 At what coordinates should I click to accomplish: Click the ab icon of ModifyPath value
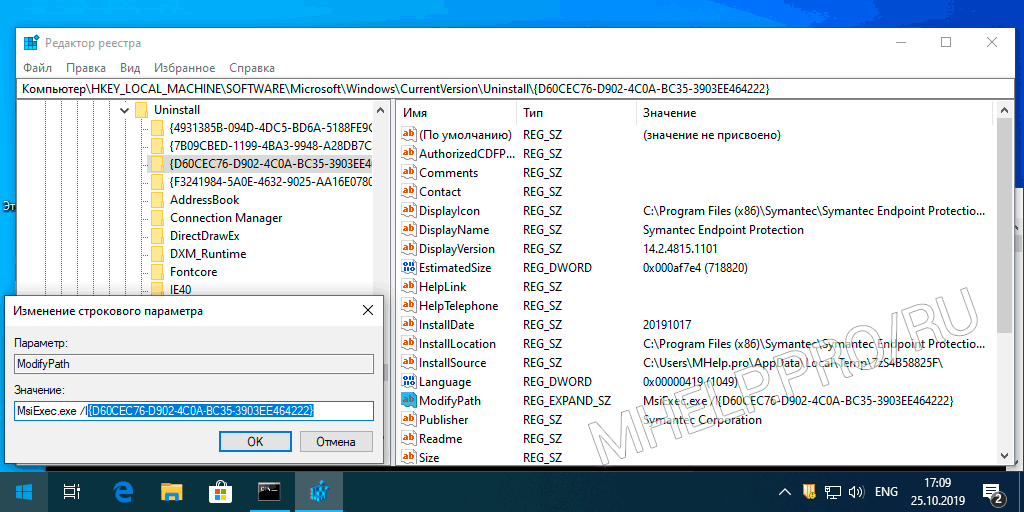point(409,400)
